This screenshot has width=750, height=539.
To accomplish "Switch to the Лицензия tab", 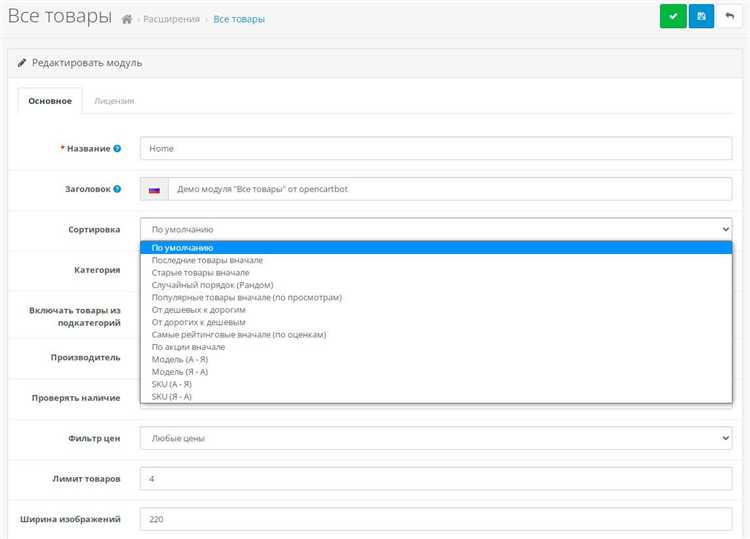I will (114, 101).
